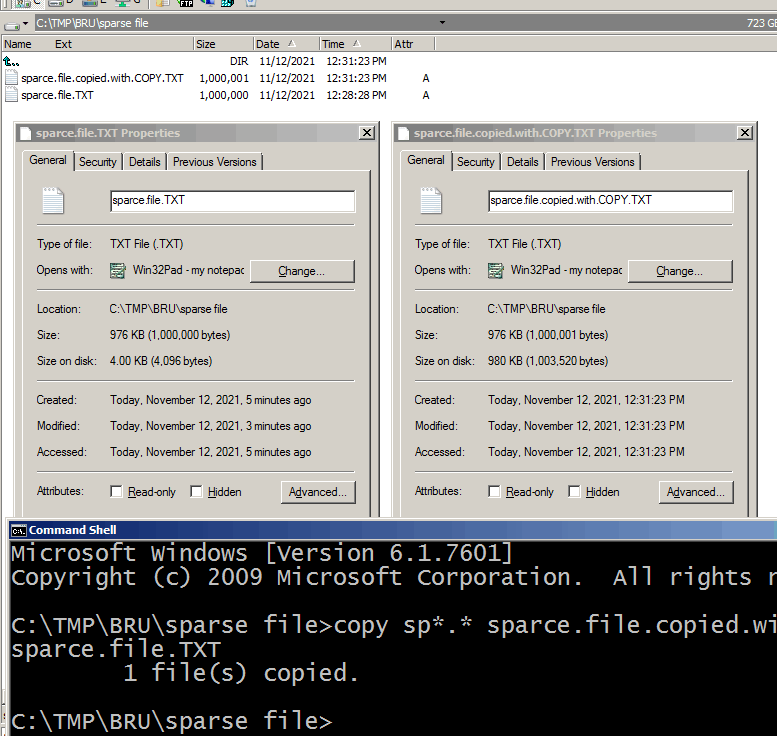Click '1 file(s) copied.' in Command Shell
The width and height of the screenshot is (777, 736).
tap(241, 673)
